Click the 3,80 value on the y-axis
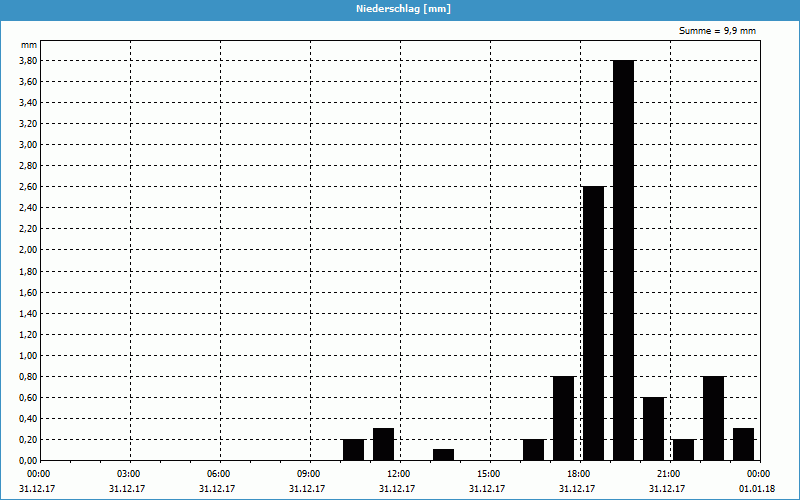The image size is (800, 500). (27, 60)
